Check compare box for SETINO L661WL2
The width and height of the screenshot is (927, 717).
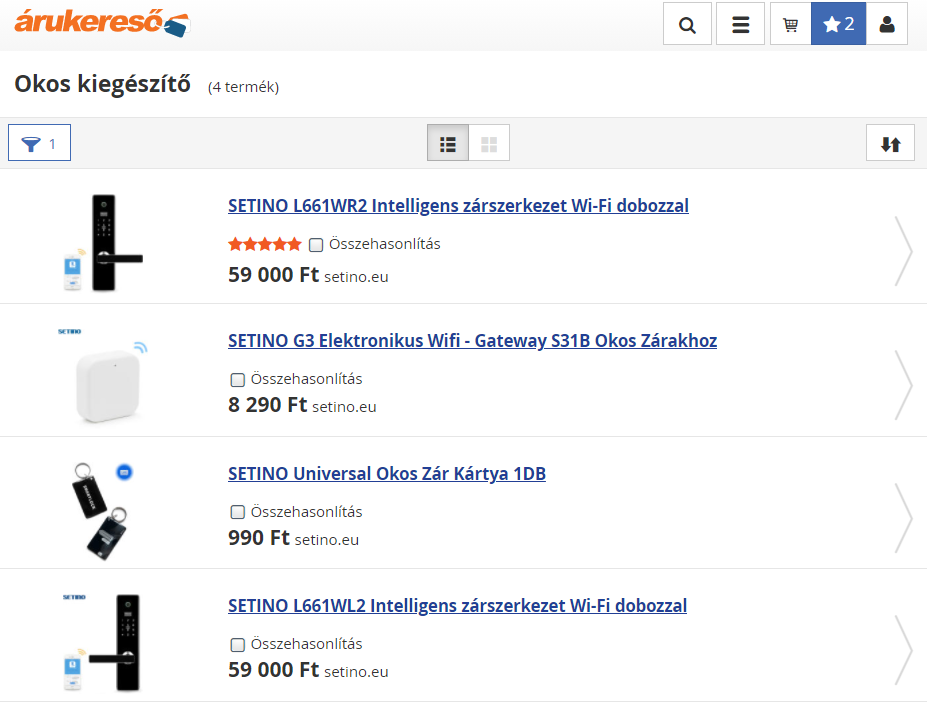tap(238, 645)
